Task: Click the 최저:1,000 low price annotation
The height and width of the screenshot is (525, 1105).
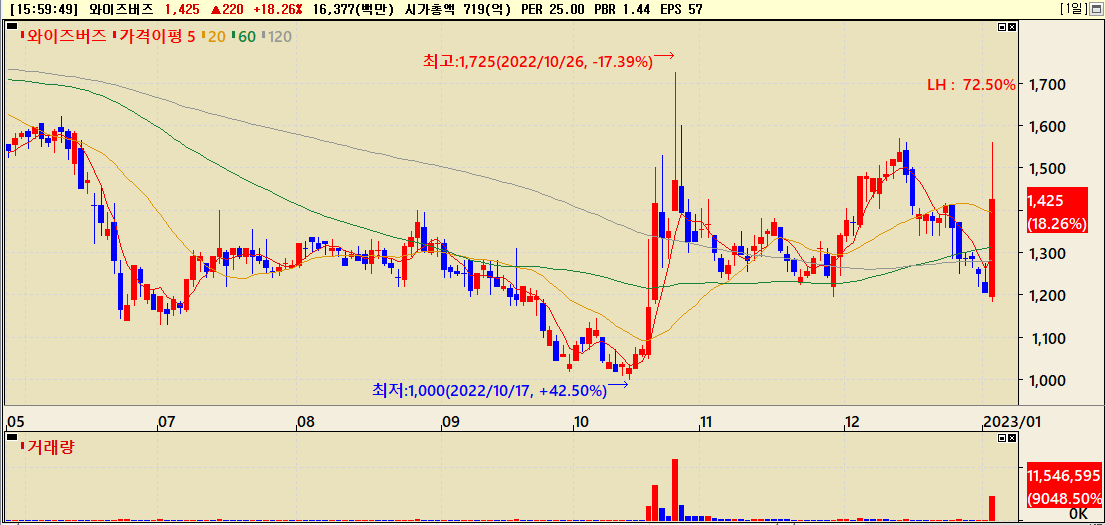Action: click(x=489, y=390)
